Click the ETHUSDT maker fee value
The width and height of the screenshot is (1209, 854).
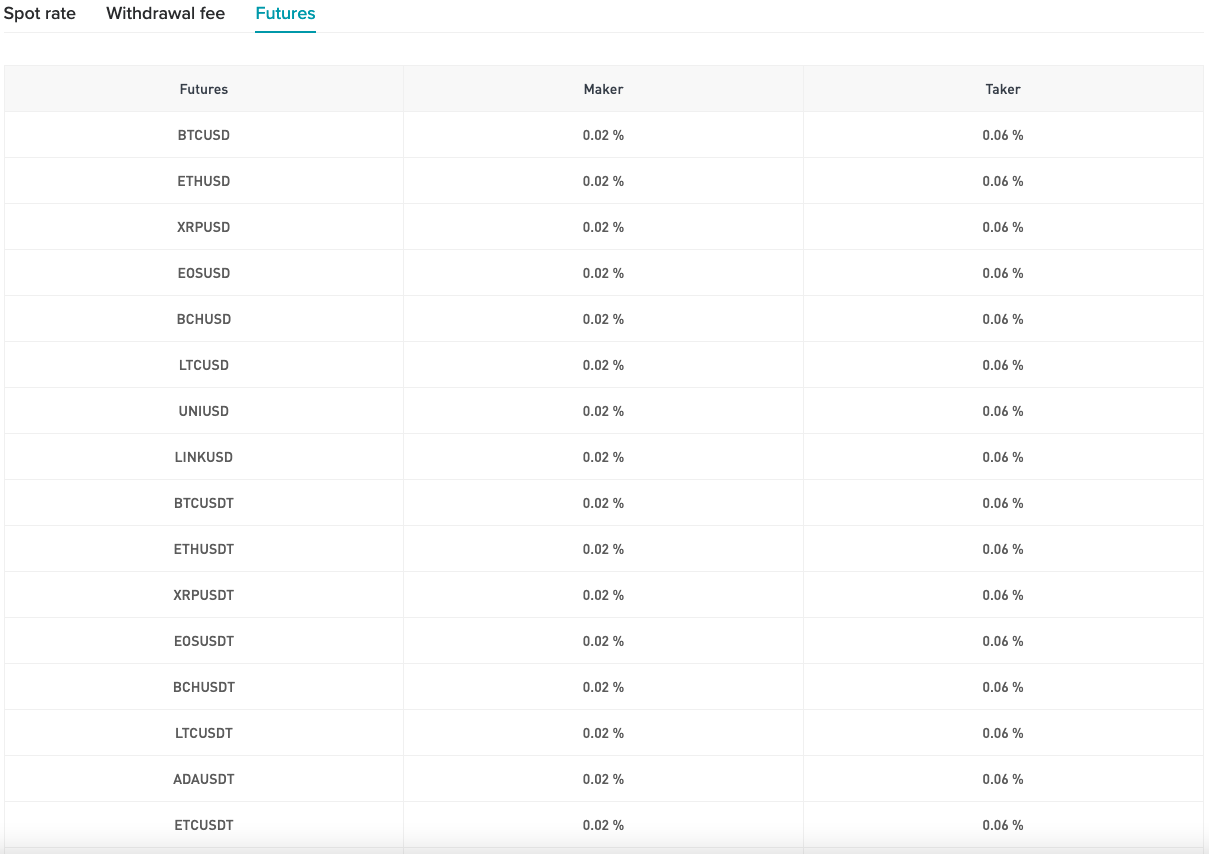point(603,549)
